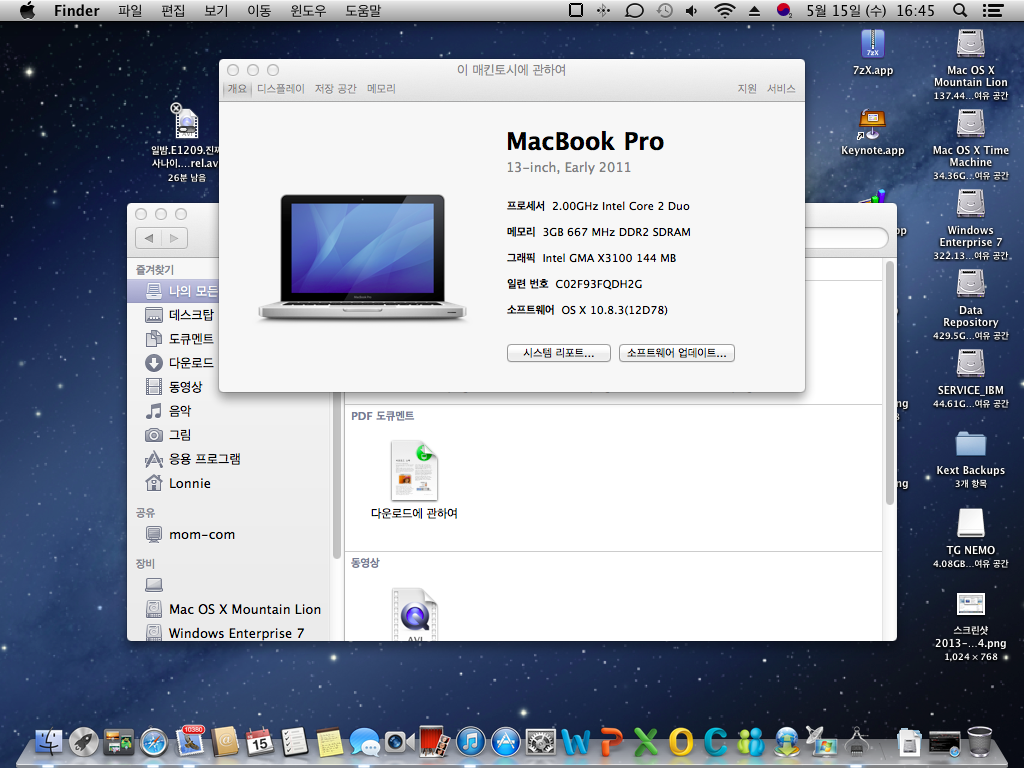Open Messages speech bubble in Dock

(x=364, y=743)
